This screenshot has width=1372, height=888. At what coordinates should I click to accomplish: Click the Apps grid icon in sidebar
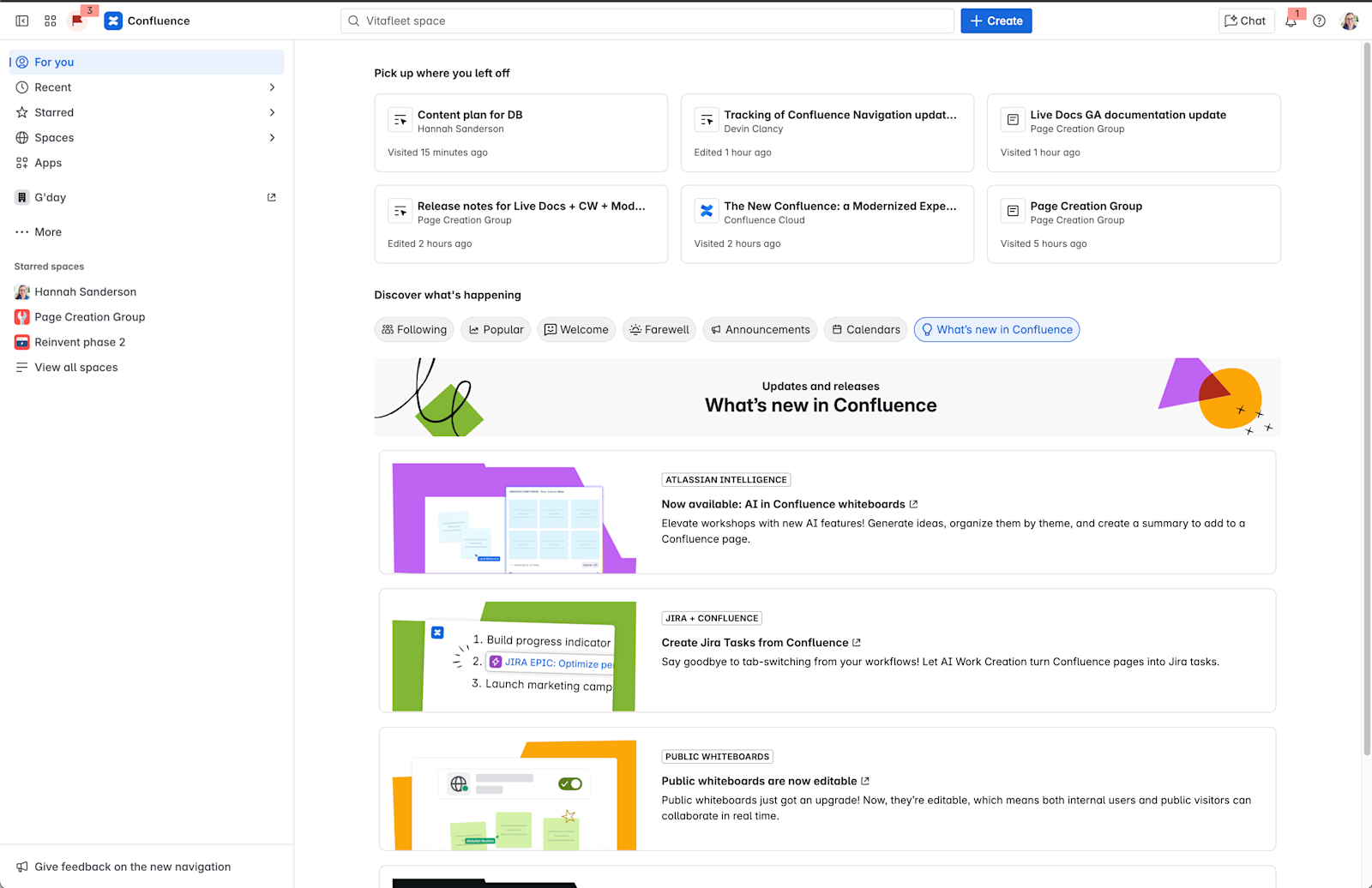(x=22, y=163)
